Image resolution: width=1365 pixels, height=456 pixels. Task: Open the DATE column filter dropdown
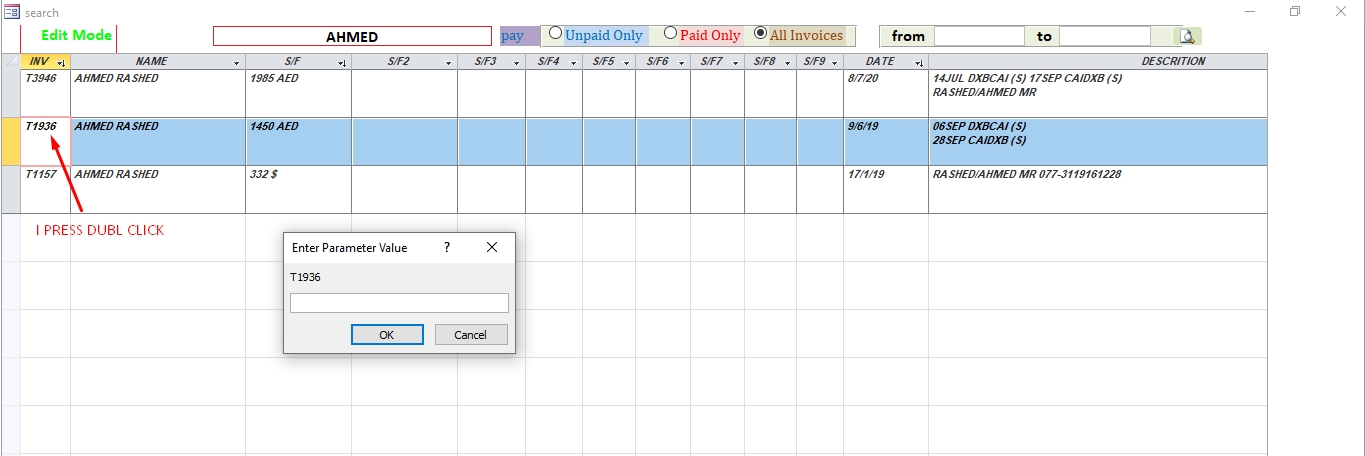[x=920, y=62]
